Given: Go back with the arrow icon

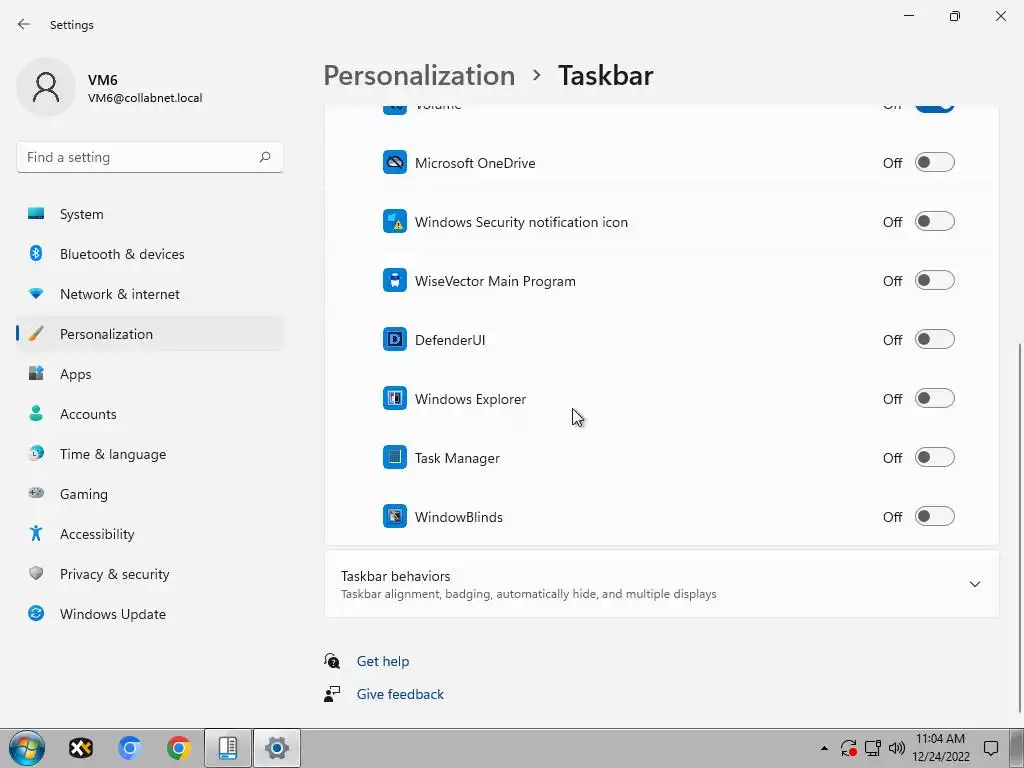Looking at the screenshot, I should pos(24,24).
